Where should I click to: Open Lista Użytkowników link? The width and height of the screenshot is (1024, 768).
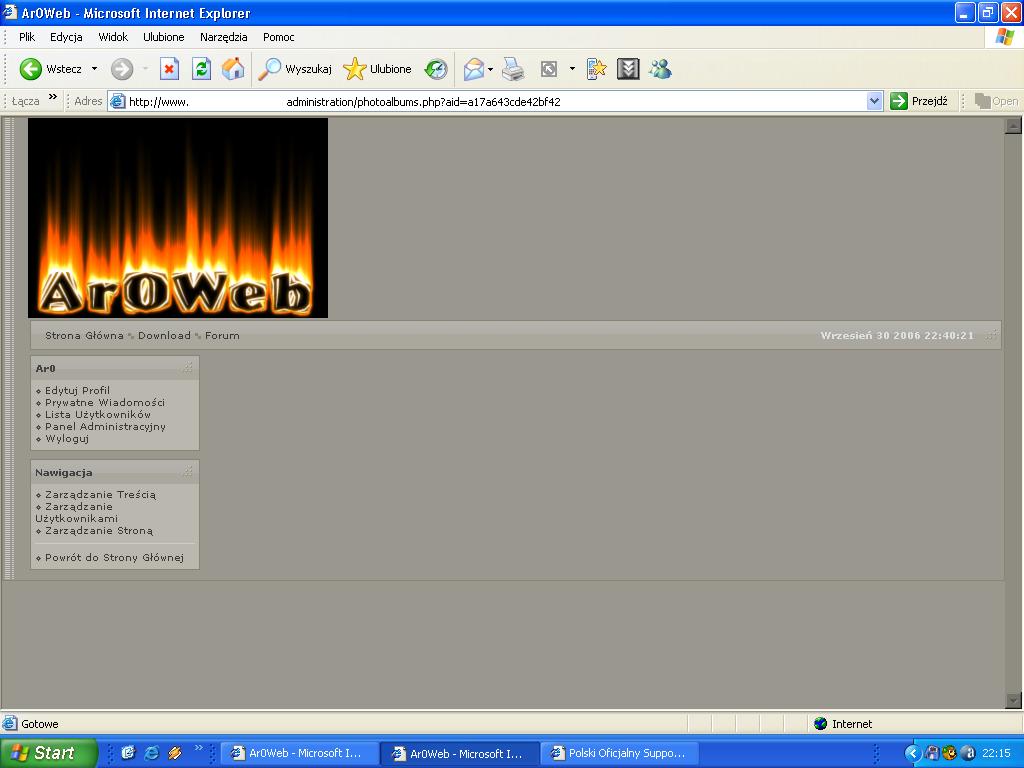[x=97, y=414]
